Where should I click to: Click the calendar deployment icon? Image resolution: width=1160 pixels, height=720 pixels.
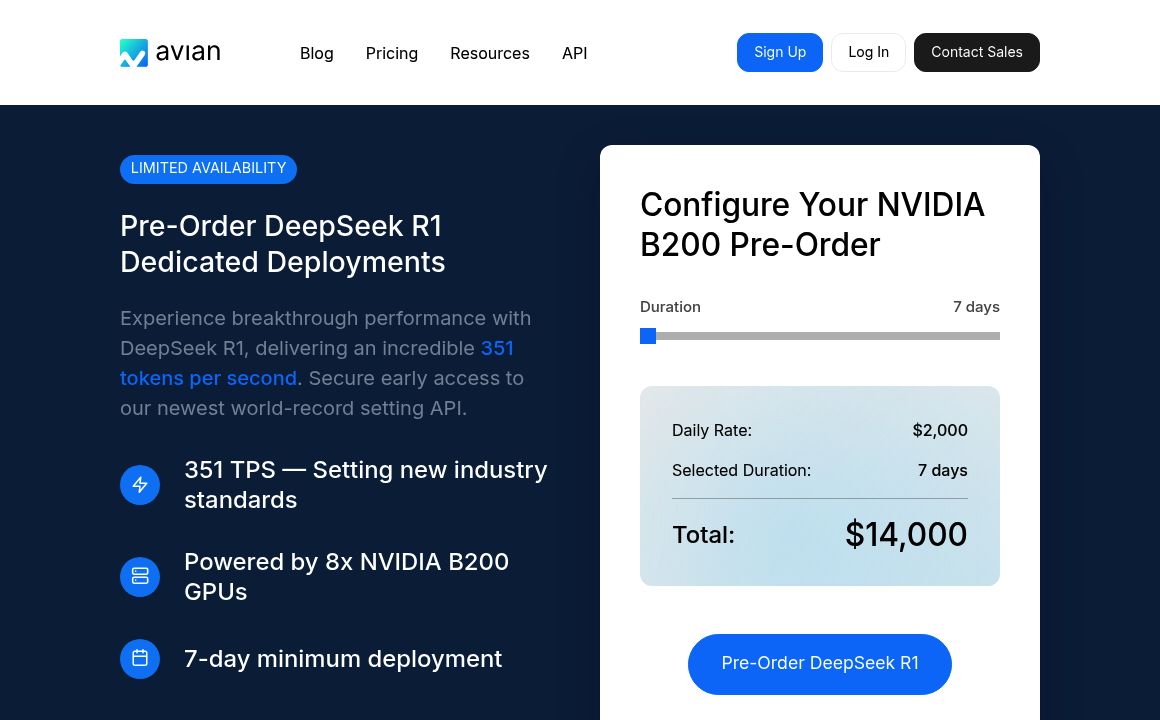tap(140, 659)
